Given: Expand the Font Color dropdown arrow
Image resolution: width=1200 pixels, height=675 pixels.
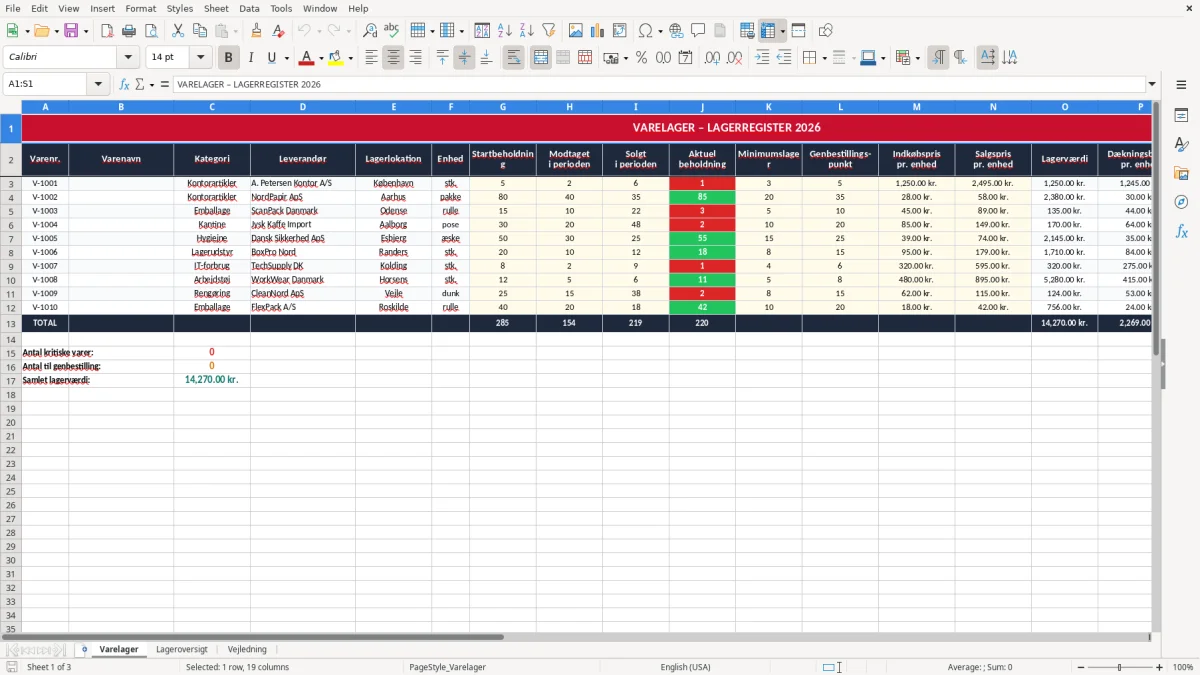Looking at the screenshot, I should 321,58.
